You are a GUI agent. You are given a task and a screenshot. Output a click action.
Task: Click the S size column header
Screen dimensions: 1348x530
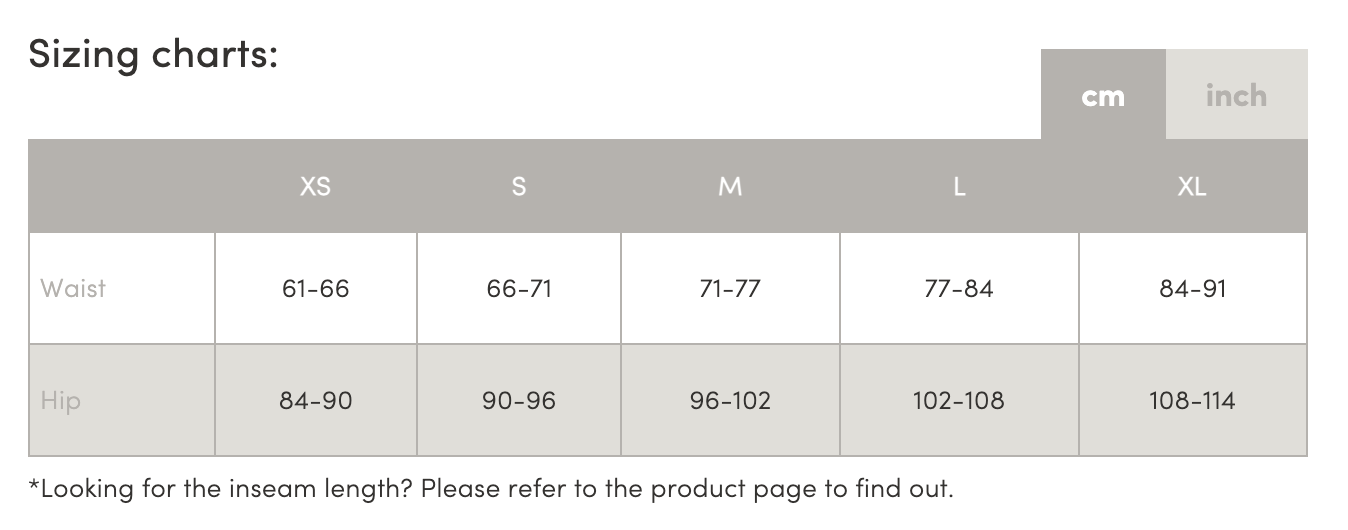tap(518, 186)
